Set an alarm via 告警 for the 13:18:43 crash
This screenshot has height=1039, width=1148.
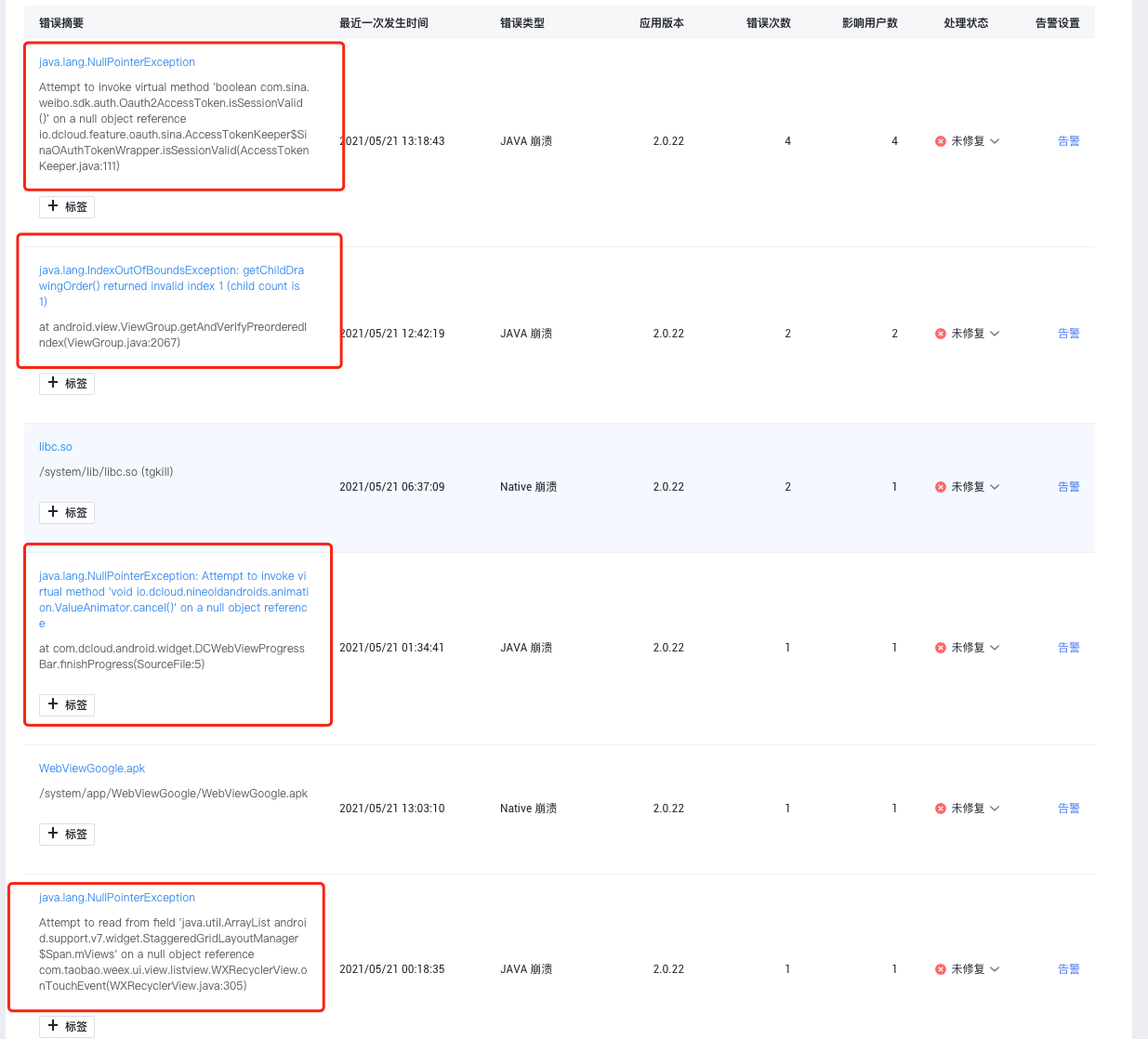(1068, 141)
